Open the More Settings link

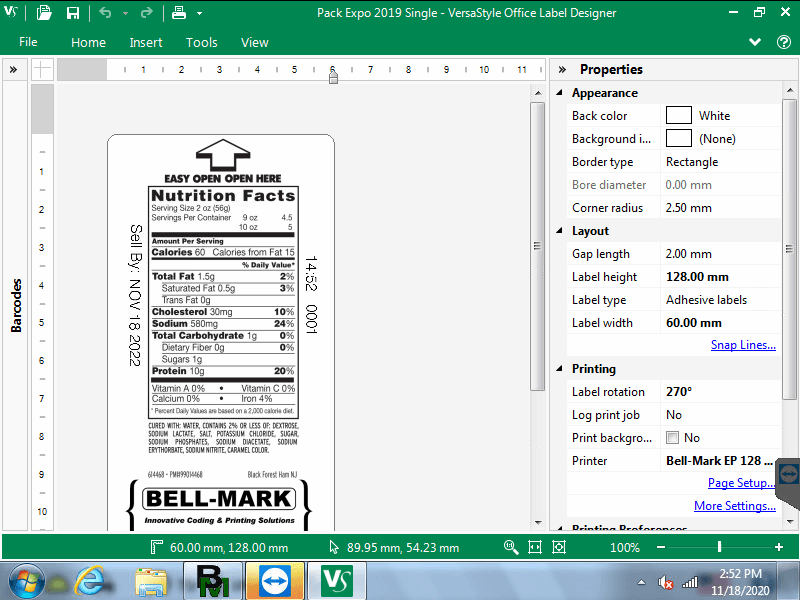click(735, 506)
